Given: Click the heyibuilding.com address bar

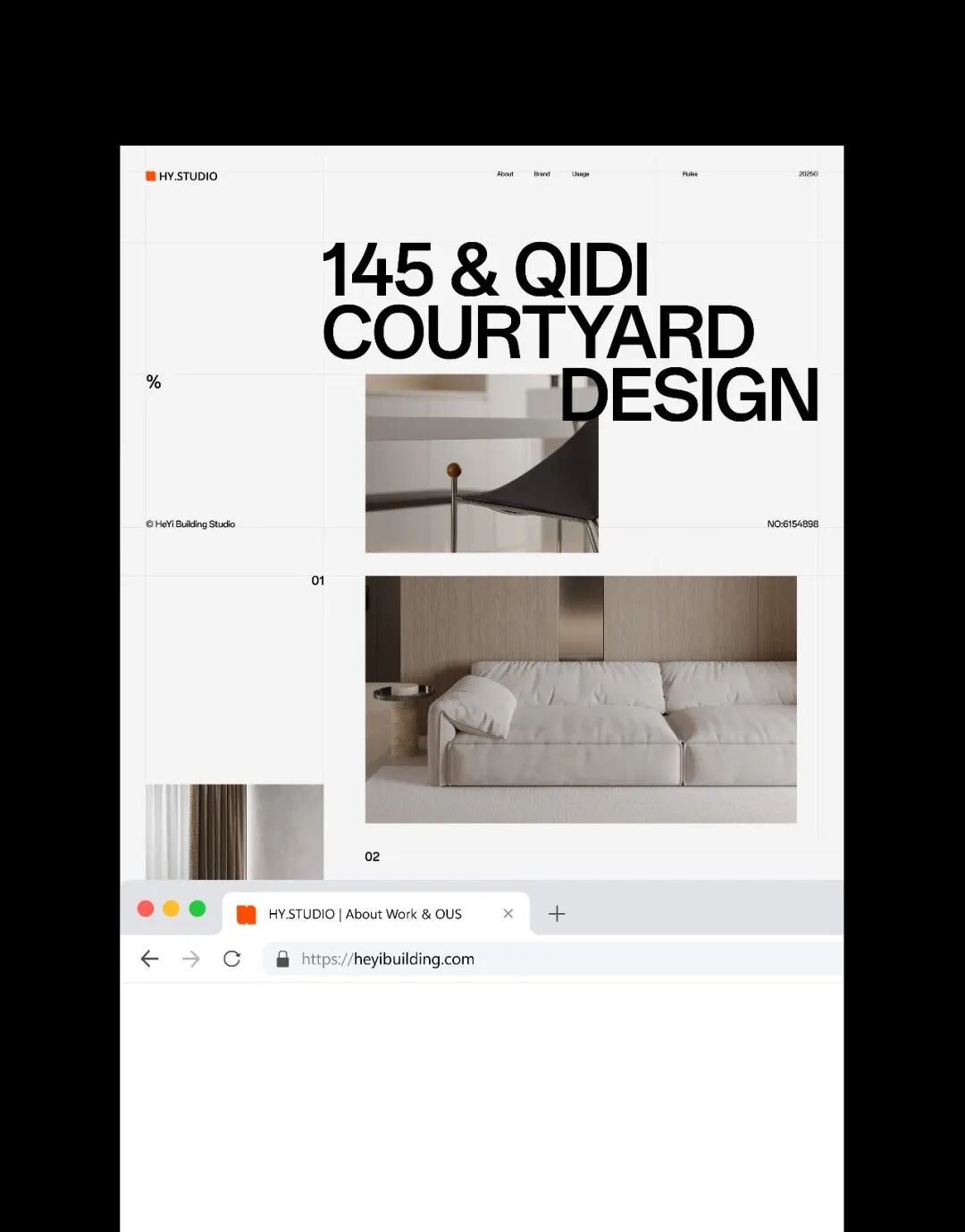Looking at the screenshot, I should pyautogui.click(x=552, y=959).
